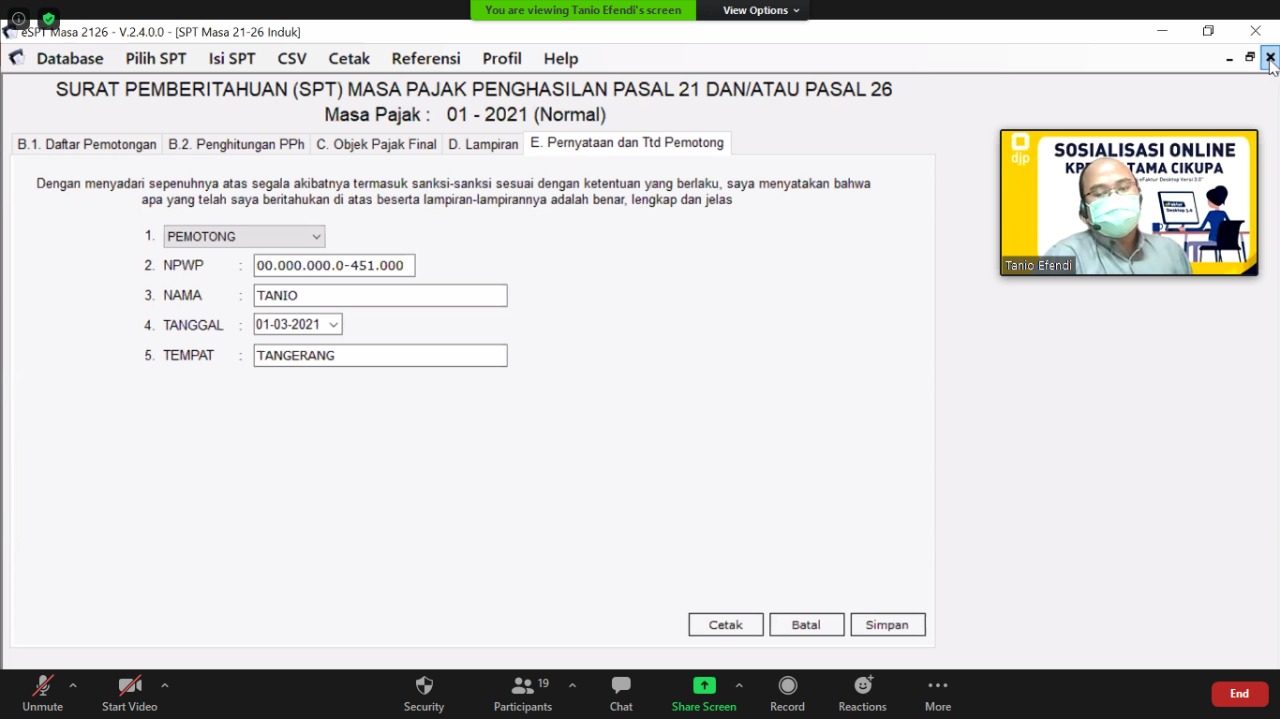Open the Chat bubble icon
This screenshot has width=1280, height=719.
coord(621,686)
